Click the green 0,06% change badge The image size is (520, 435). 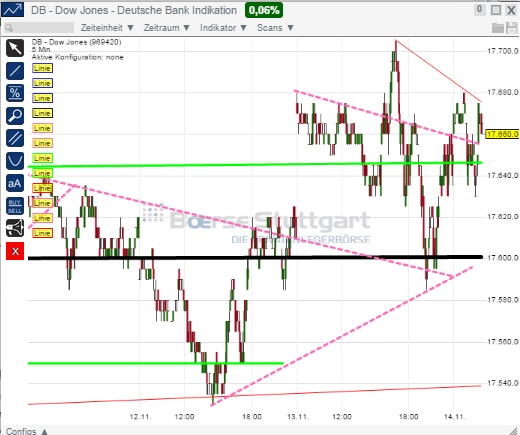click(x=264, y=10)
